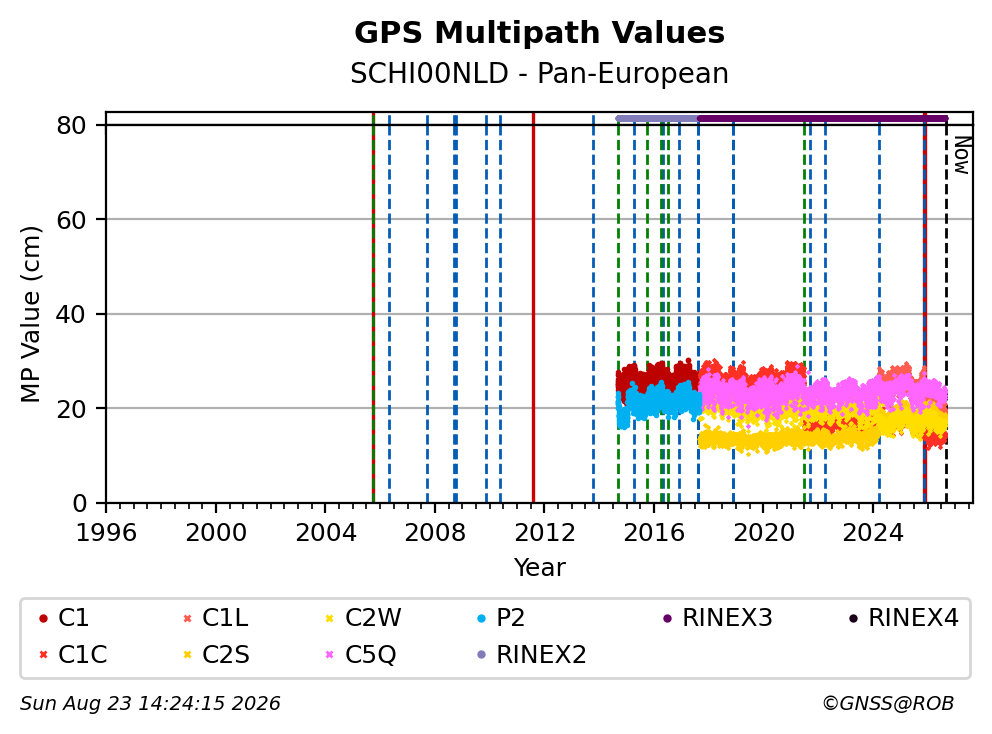992x734 pixels.
Task: Click the ©GNSS@ROB credit text
Action: (x=888, y=704)
